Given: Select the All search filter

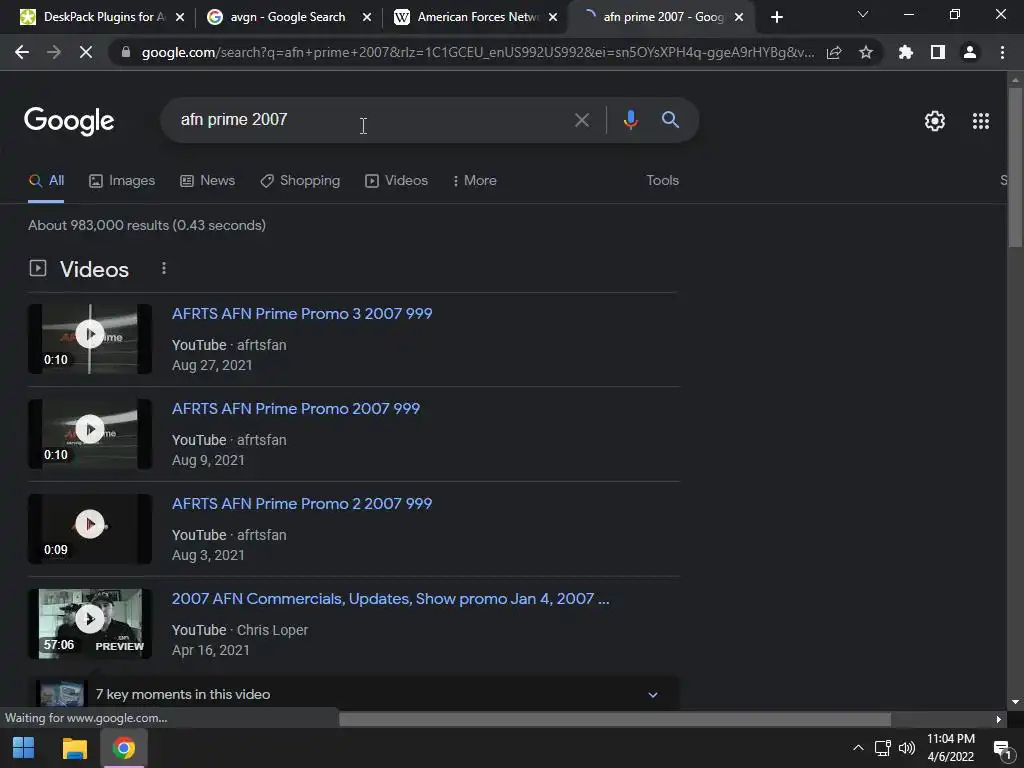Looking at the screenshot, I should click(x=46, y=181).
